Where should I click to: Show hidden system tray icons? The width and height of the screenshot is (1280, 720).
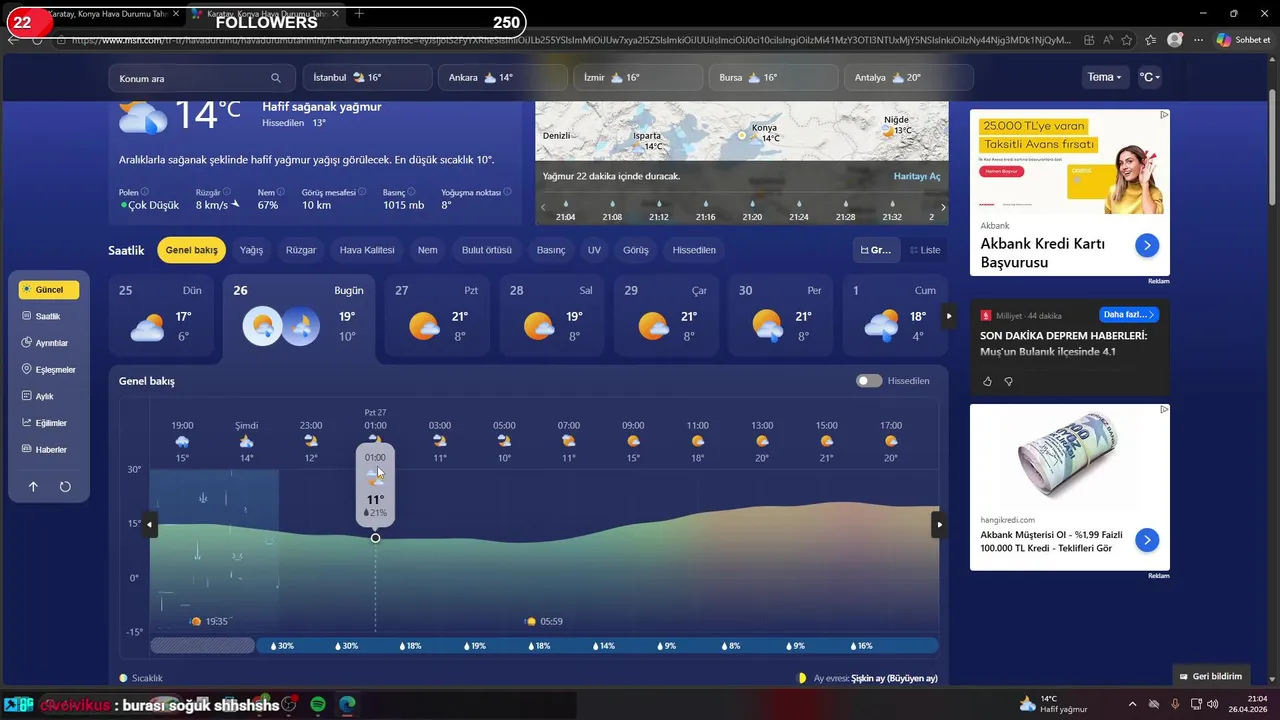[x=1132, y=705]
